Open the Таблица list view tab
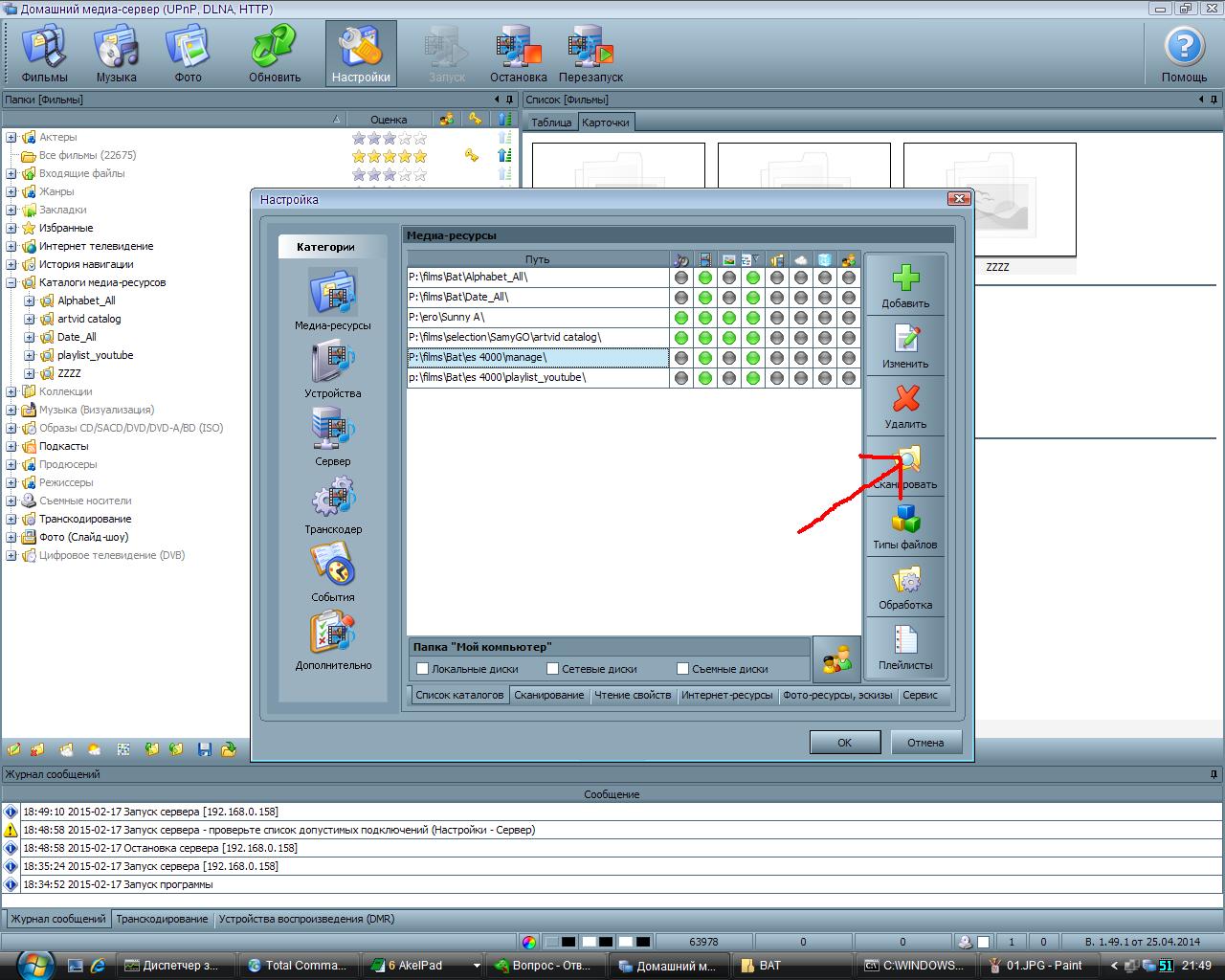1225x980 pixels. point(551,122)
